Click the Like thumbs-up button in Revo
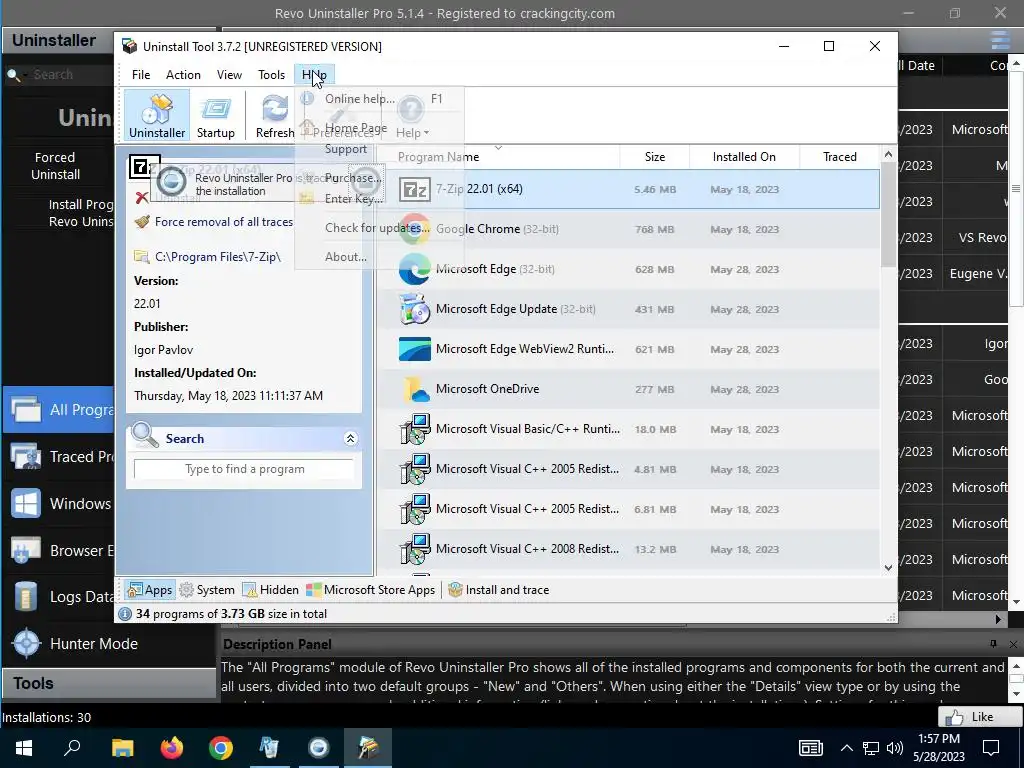 pos(980,717)
